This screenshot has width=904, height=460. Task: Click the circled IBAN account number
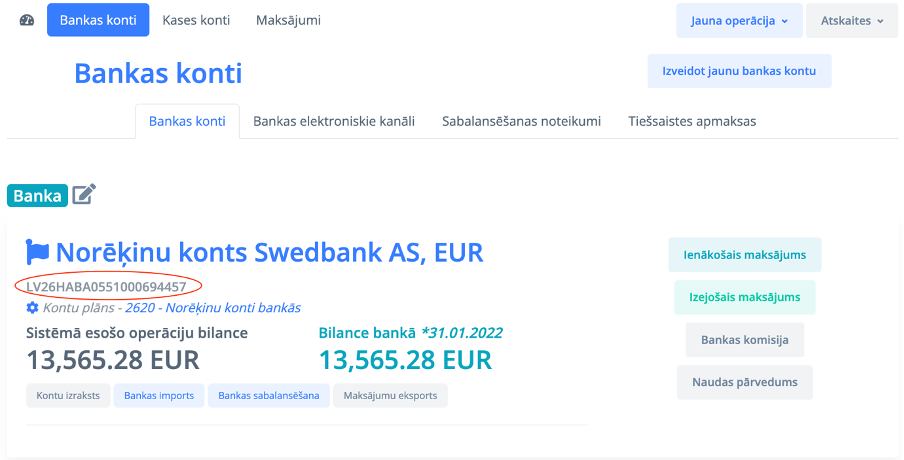pyautogui.click(x=106, y=287)
